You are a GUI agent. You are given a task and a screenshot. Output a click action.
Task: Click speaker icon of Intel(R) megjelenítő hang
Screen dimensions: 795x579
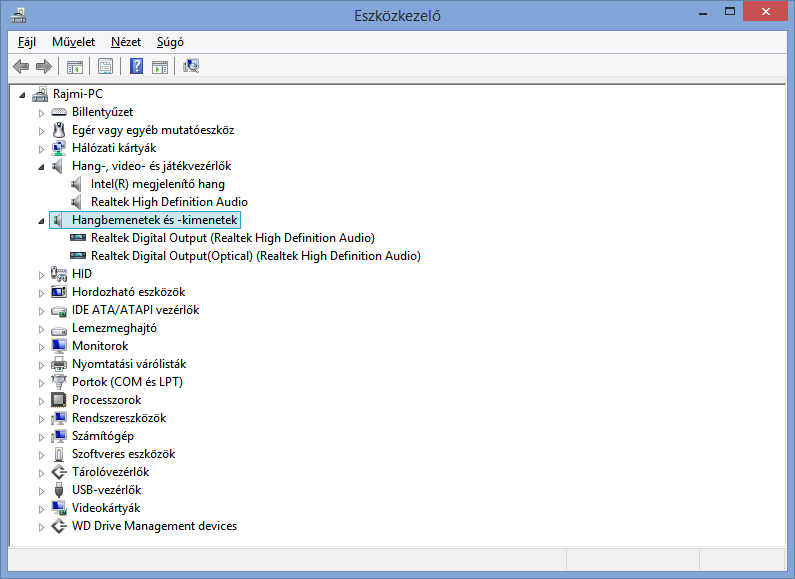(x=76, y=184)
